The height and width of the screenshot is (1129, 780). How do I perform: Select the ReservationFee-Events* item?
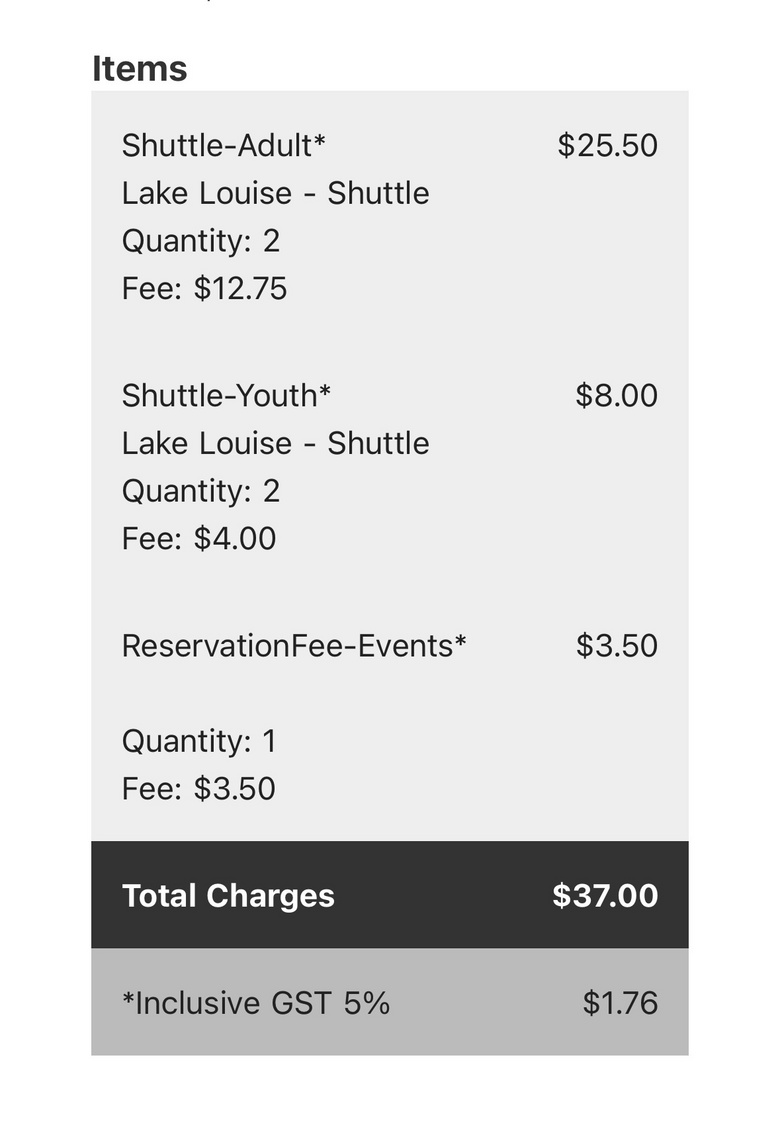[294, 645]
